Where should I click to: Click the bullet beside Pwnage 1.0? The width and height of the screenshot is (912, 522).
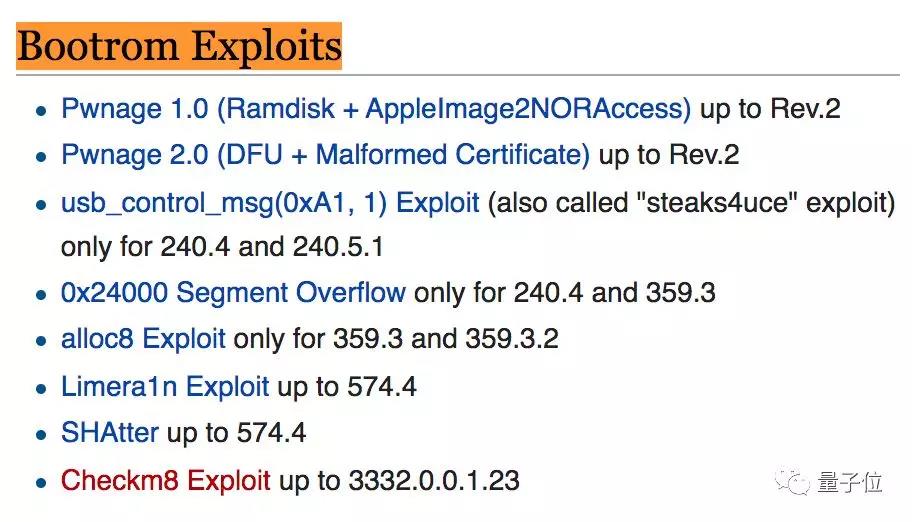(41, 111)
